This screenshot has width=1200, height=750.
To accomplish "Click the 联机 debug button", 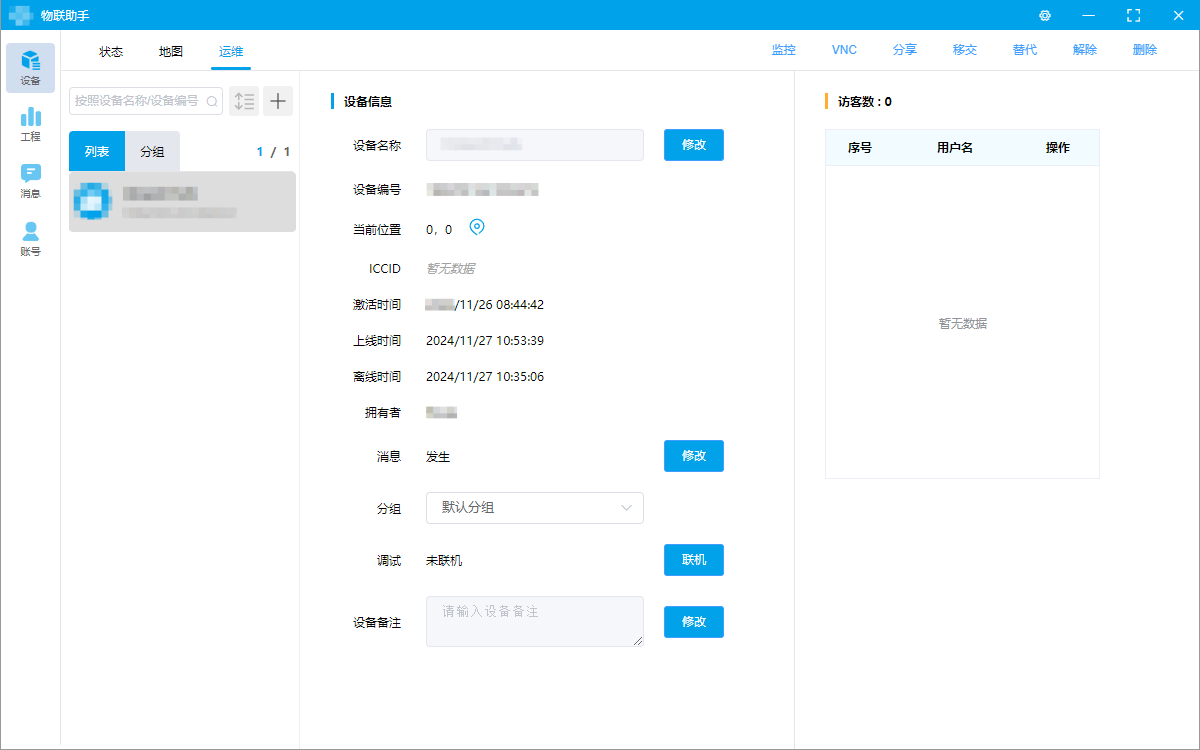I will tap(693, 560).
